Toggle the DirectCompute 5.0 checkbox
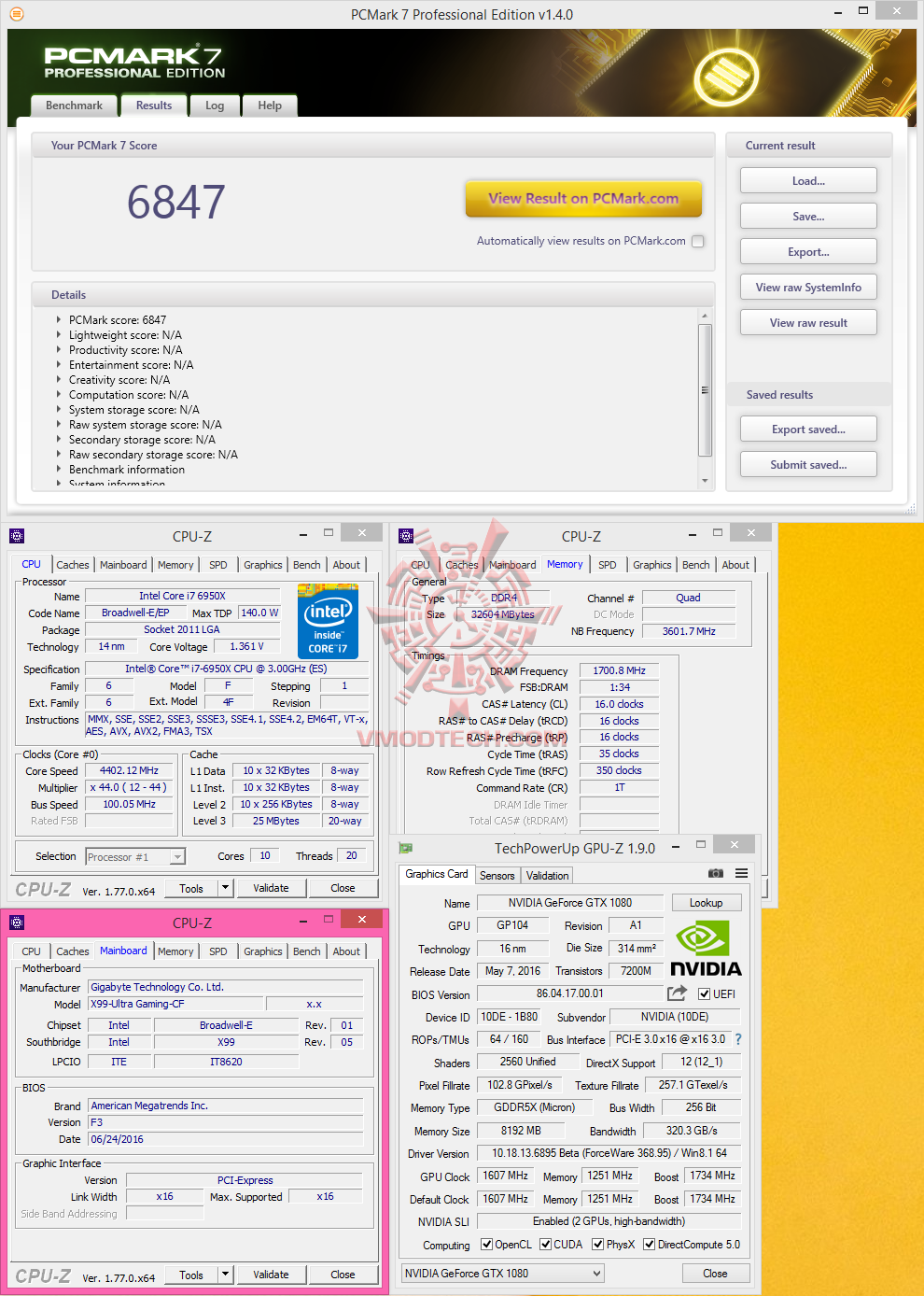The image size is (924, 1296). coord(649,1245)
